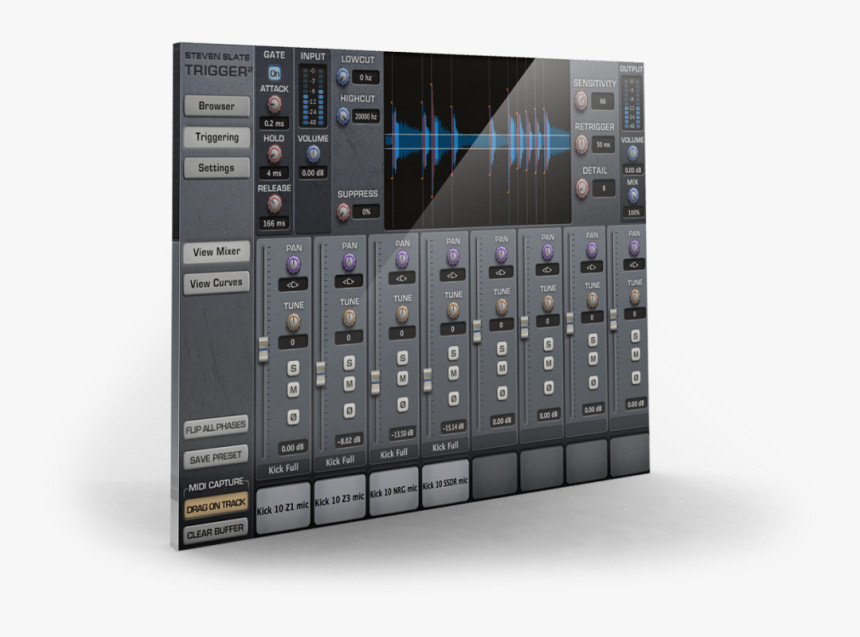The image size is (860, 637).
Task: Click the Output Volume knob
Action: (632, 153)
